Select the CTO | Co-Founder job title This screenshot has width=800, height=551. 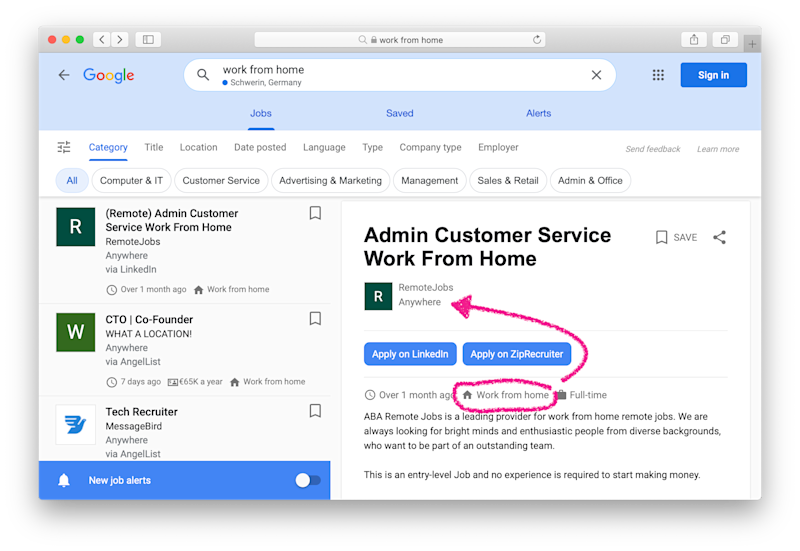(x=149, y=319)
